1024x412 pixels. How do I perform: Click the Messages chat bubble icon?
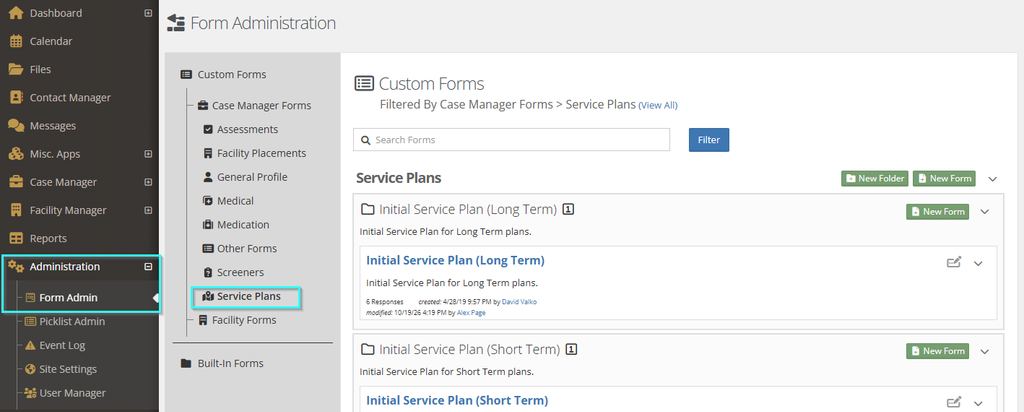pos(16,125)
